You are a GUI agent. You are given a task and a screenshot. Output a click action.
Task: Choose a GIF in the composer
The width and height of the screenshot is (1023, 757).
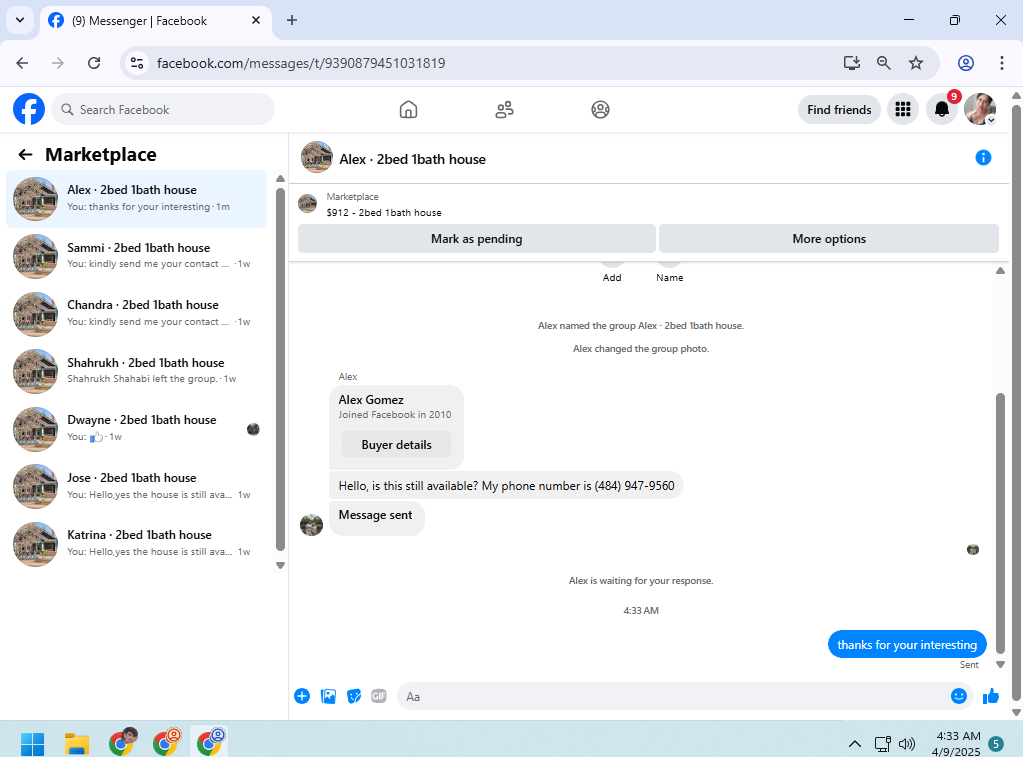[379, 696]
